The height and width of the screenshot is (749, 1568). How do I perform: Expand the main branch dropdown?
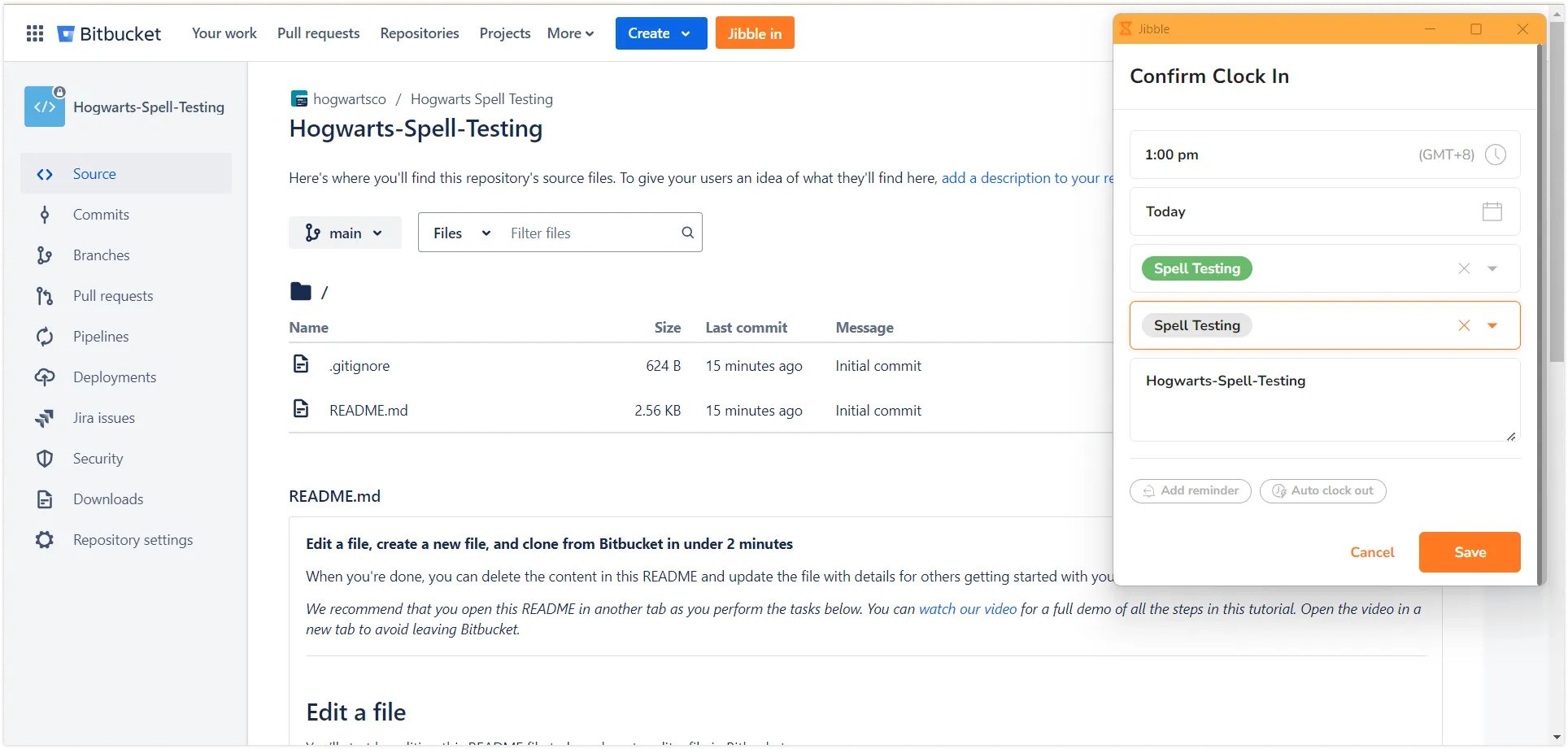click(x=345, y=233)
